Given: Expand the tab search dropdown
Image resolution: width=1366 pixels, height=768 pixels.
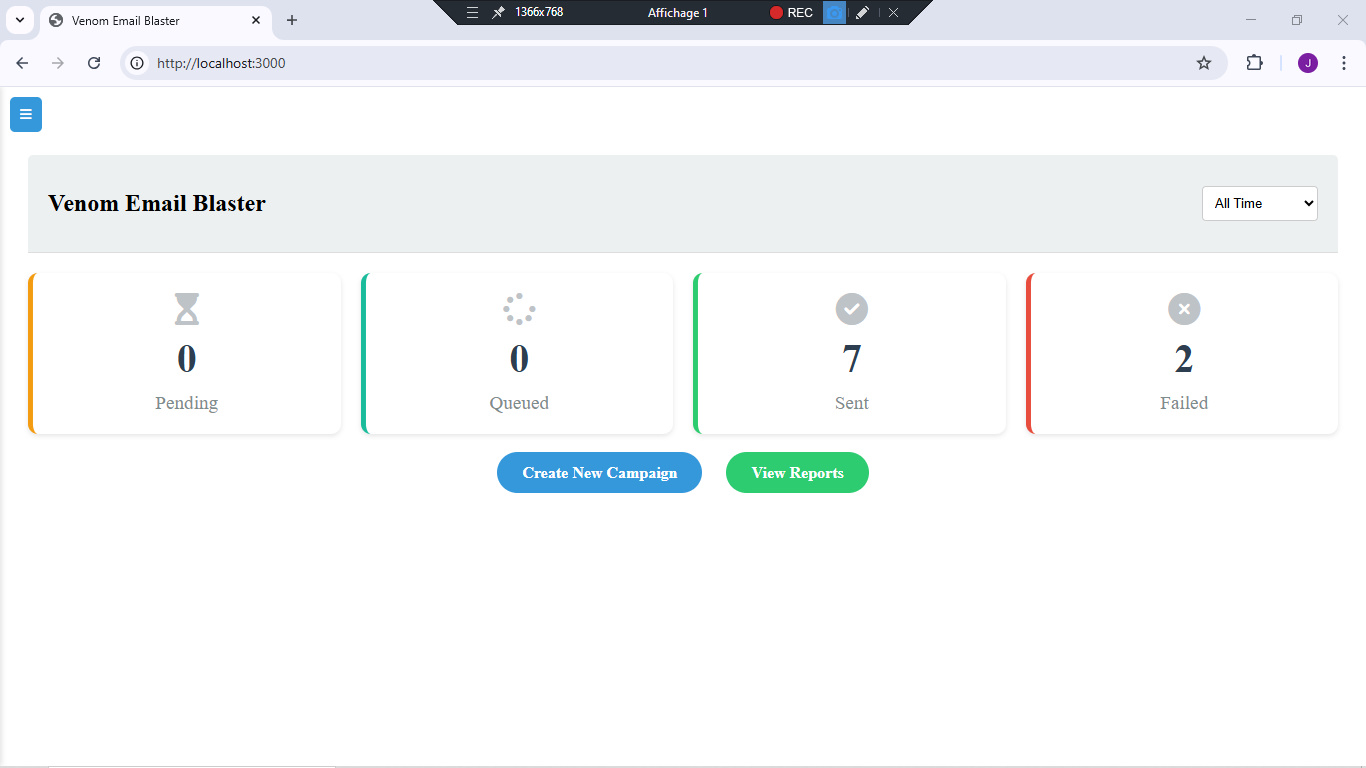Looking at the screenshot, I should coord(19,20).
